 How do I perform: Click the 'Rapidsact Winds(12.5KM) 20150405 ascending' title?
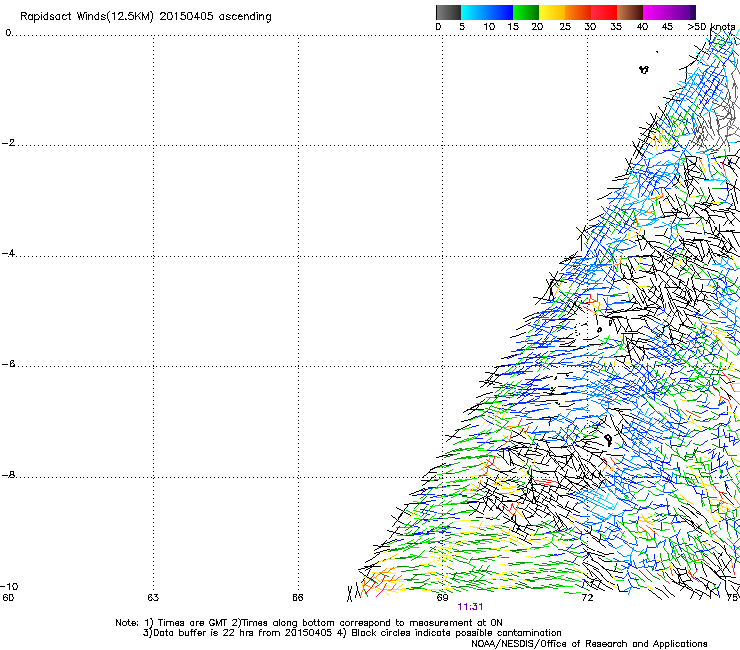pos(146,17)
